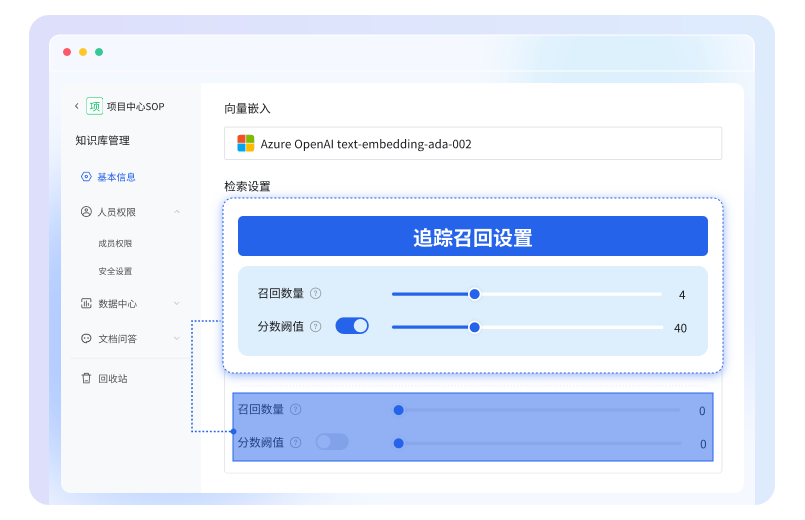
Task: Click the green 项 project icon
Action: pos(94,106)
